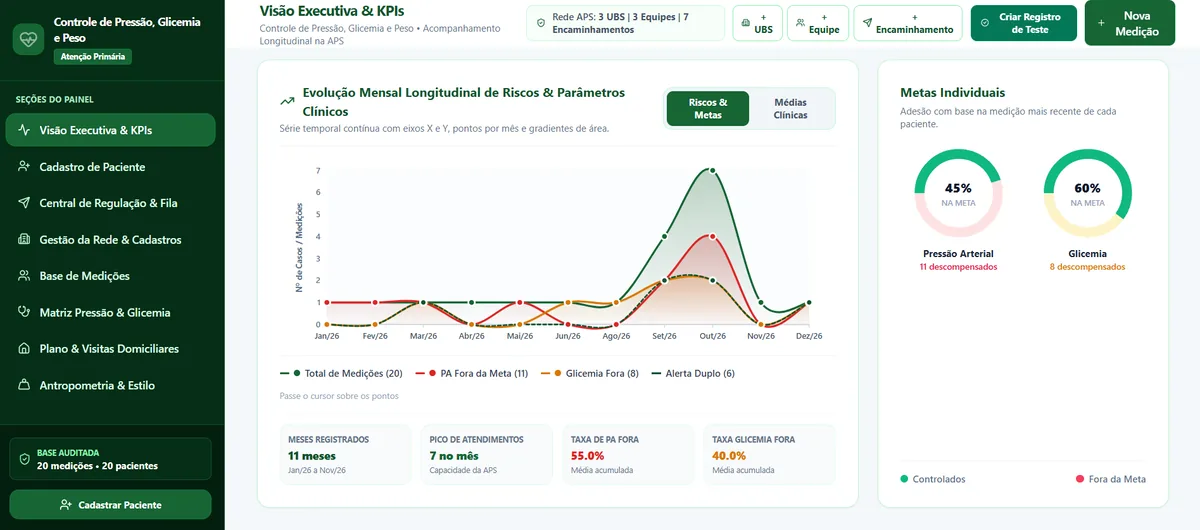Screen dimensions: 1200x530
Task: Click the shield icon in Rede APS badge
Action: 542,23
